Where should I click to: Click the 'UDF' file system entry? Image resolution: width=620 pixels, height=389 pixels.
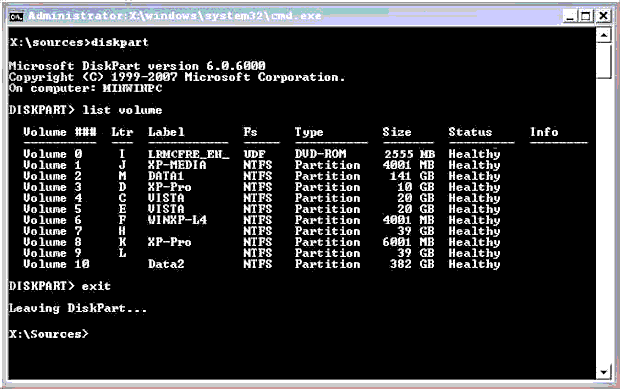click(x=254, y=154)
